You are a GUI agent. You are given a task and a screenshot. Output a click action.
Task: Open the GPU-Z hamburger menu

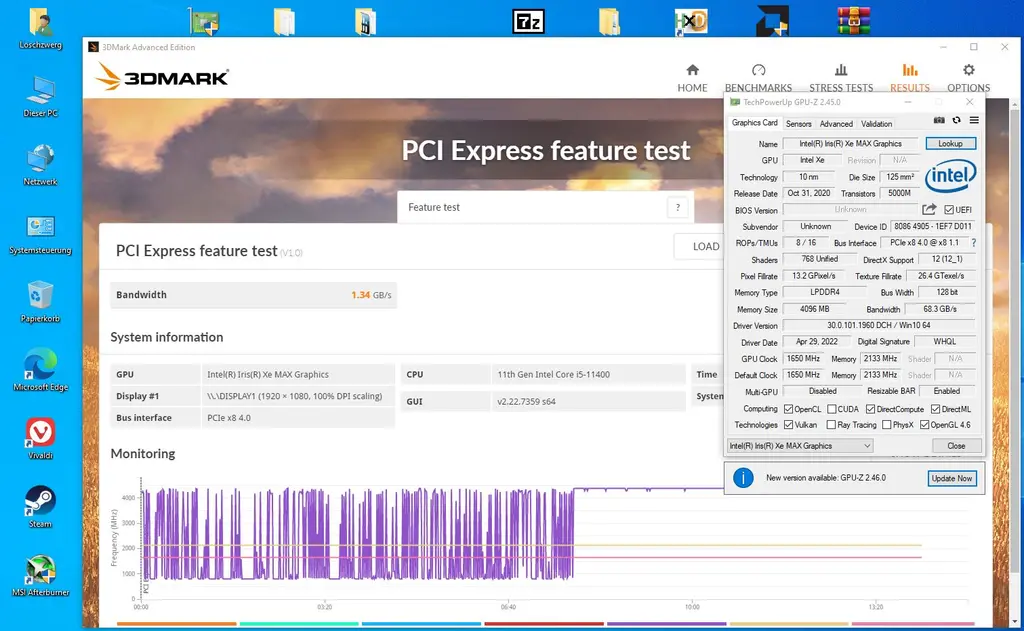coord(974,120)
